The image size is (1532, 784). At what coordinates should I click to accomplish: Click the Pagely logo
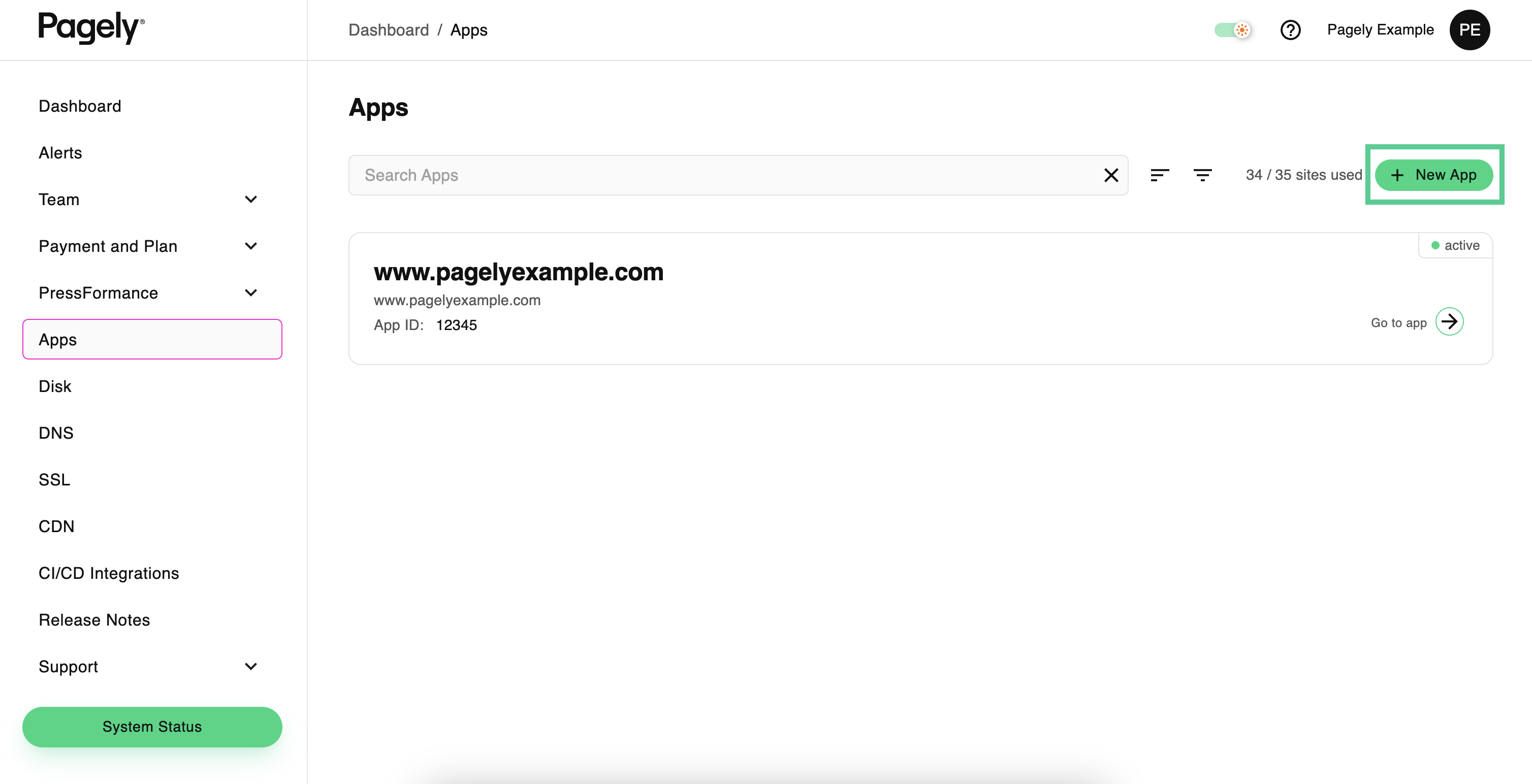click(x=91, y=27)
